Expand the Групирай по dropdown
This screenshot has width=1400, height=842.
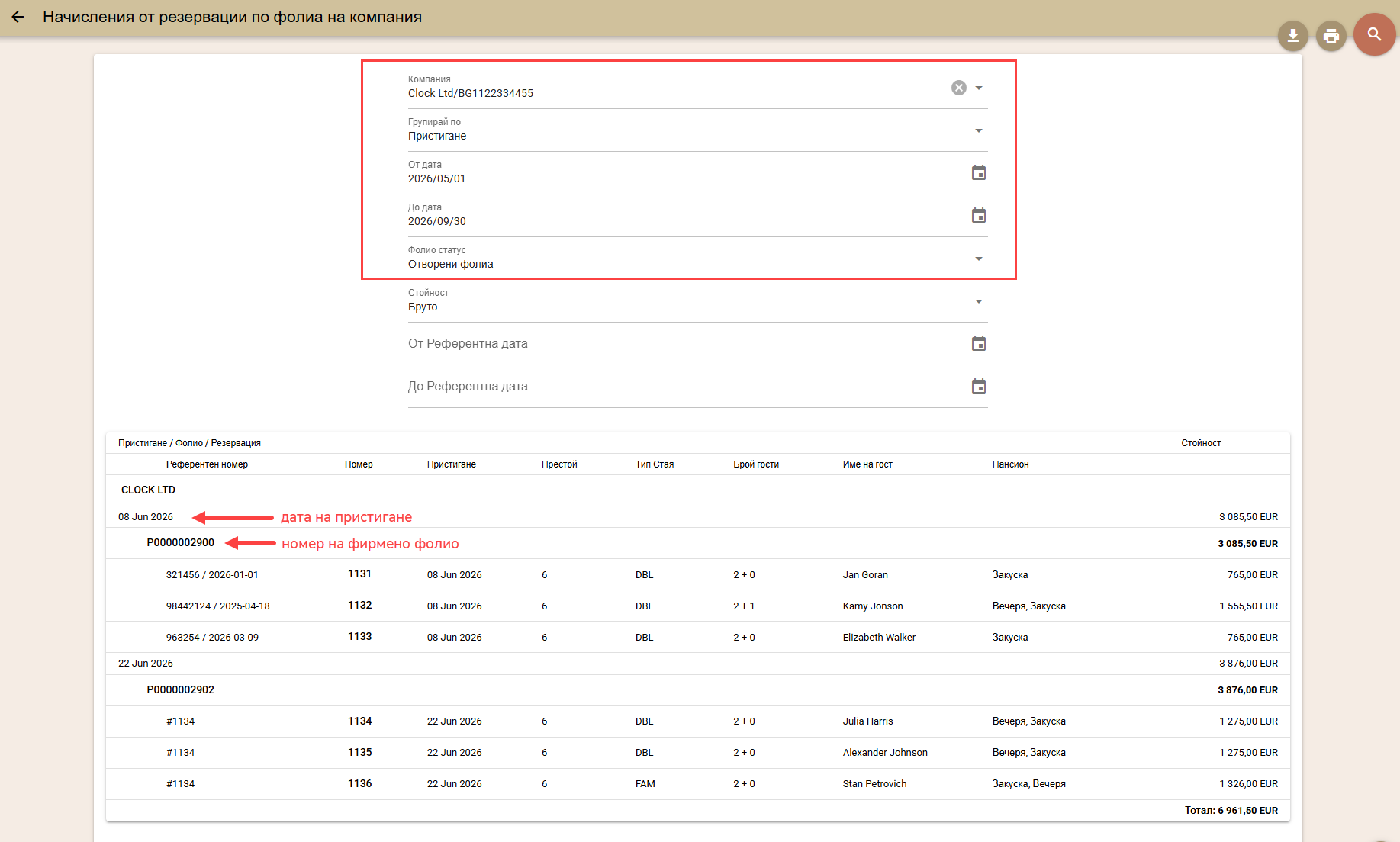tap(979, 130)
